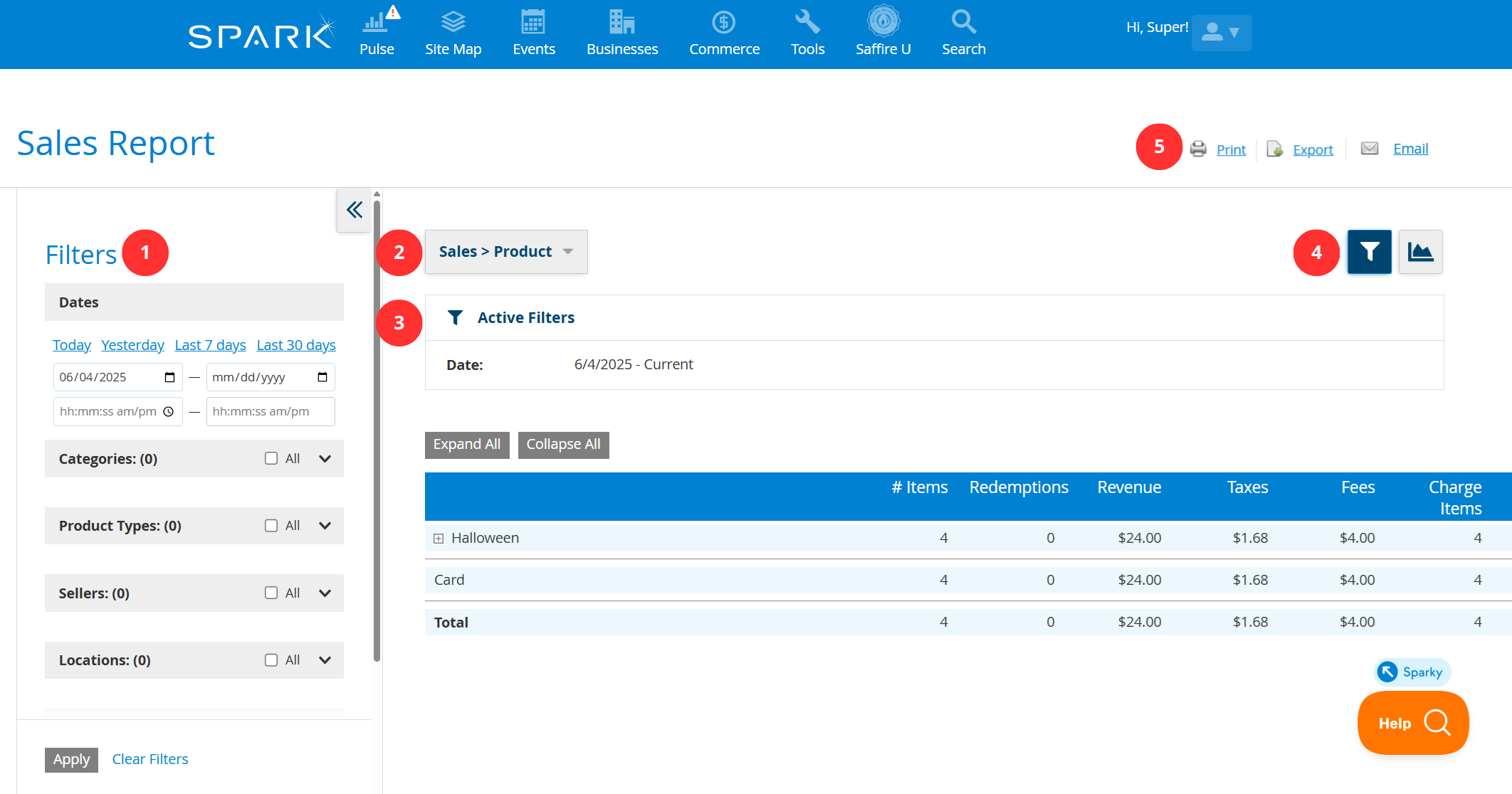This screenshot has width=1512, height=794.
Task: Click the Export document icon
Action: (x=1274, y=149)
